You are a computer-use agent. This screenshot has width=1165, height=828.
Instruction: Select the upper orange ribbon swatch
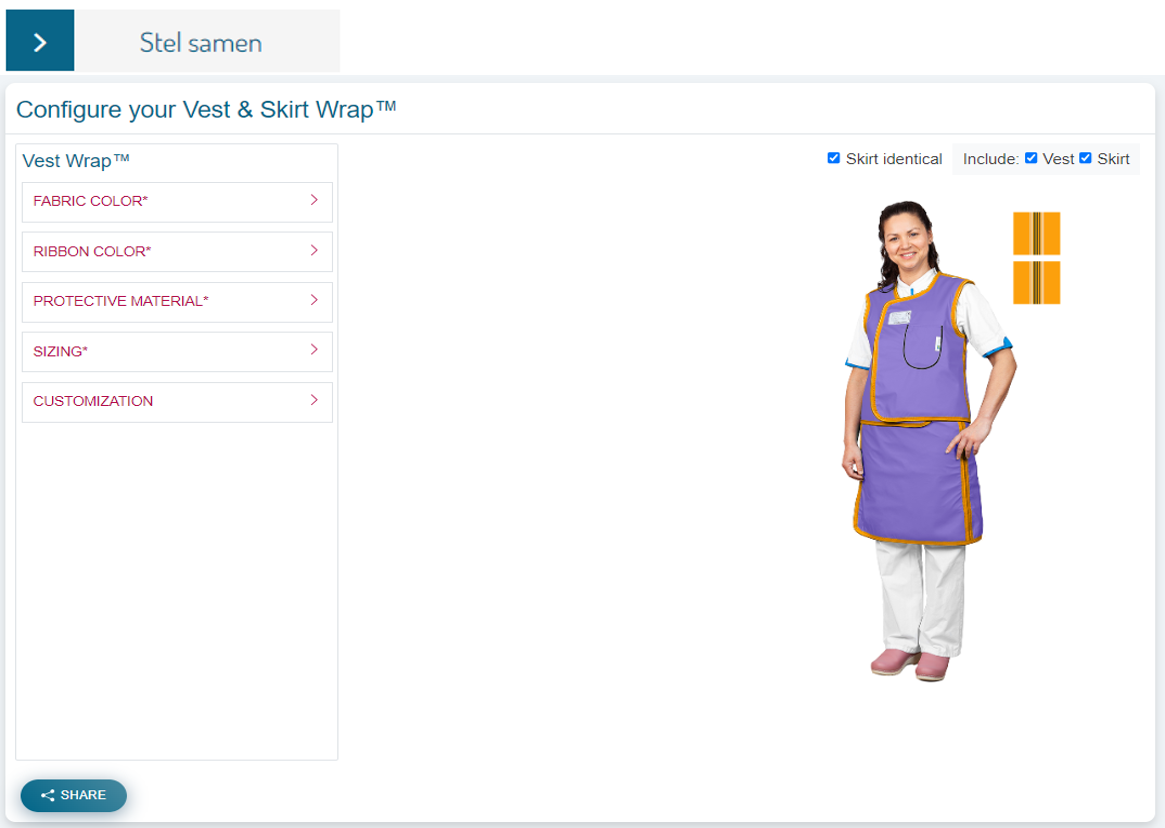pyautogui.click(x=1036, y=233)
